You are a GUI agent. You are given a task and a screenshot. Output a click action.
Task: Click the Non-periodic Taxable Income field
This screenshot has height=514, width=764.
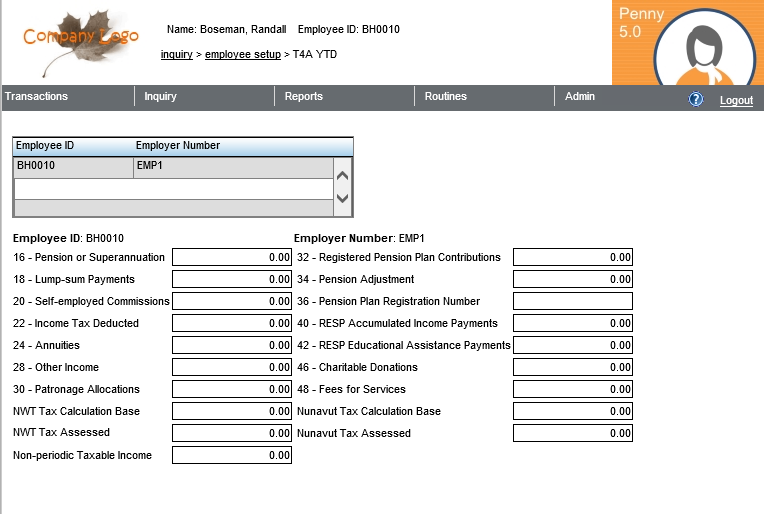(232, 455)
